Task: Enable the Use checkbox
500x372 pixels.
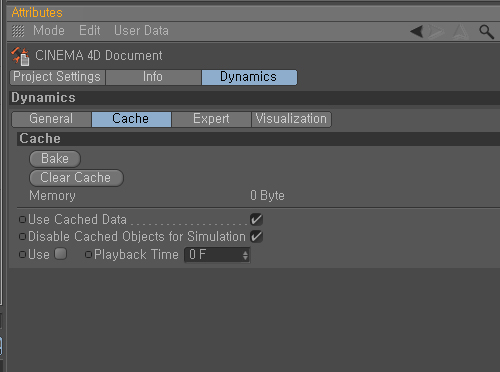Action: (61, 254)
